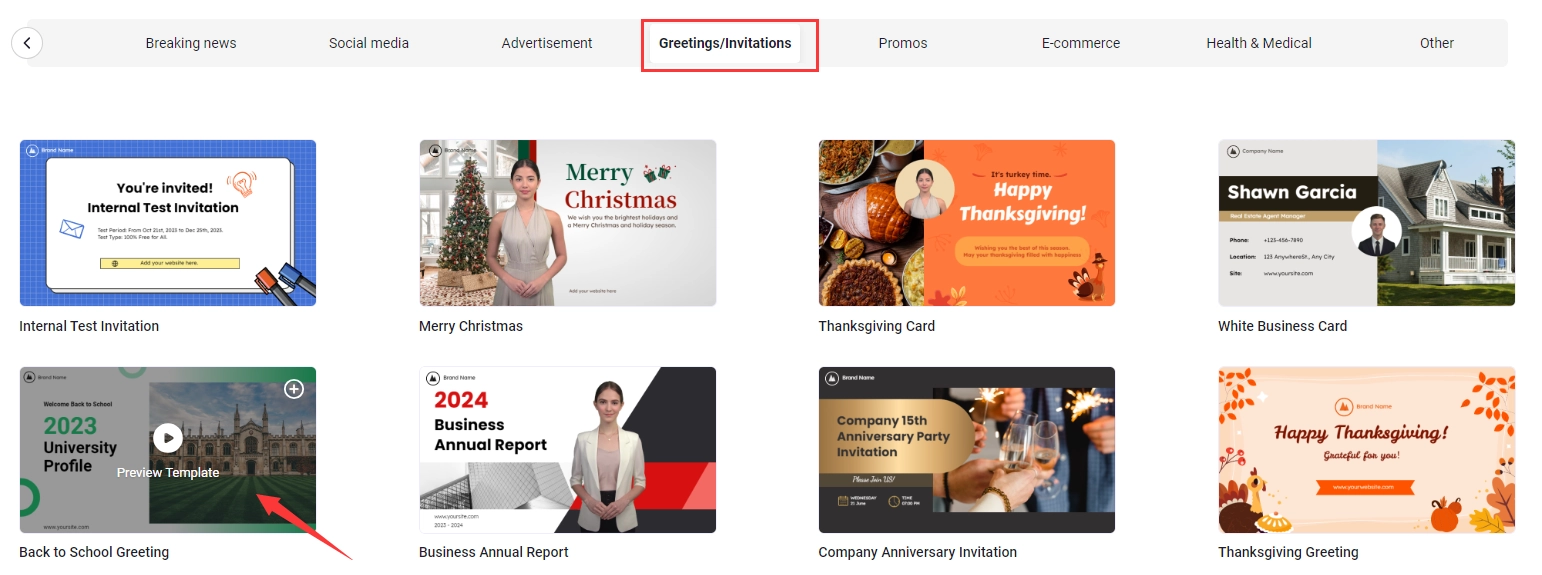Switch to the Social media tab
Screen dimensions: 1542x575
(369, 43)
